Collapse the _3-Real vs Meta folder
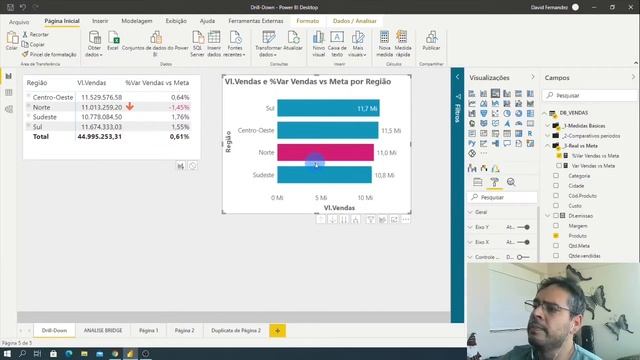 [548, 146]
